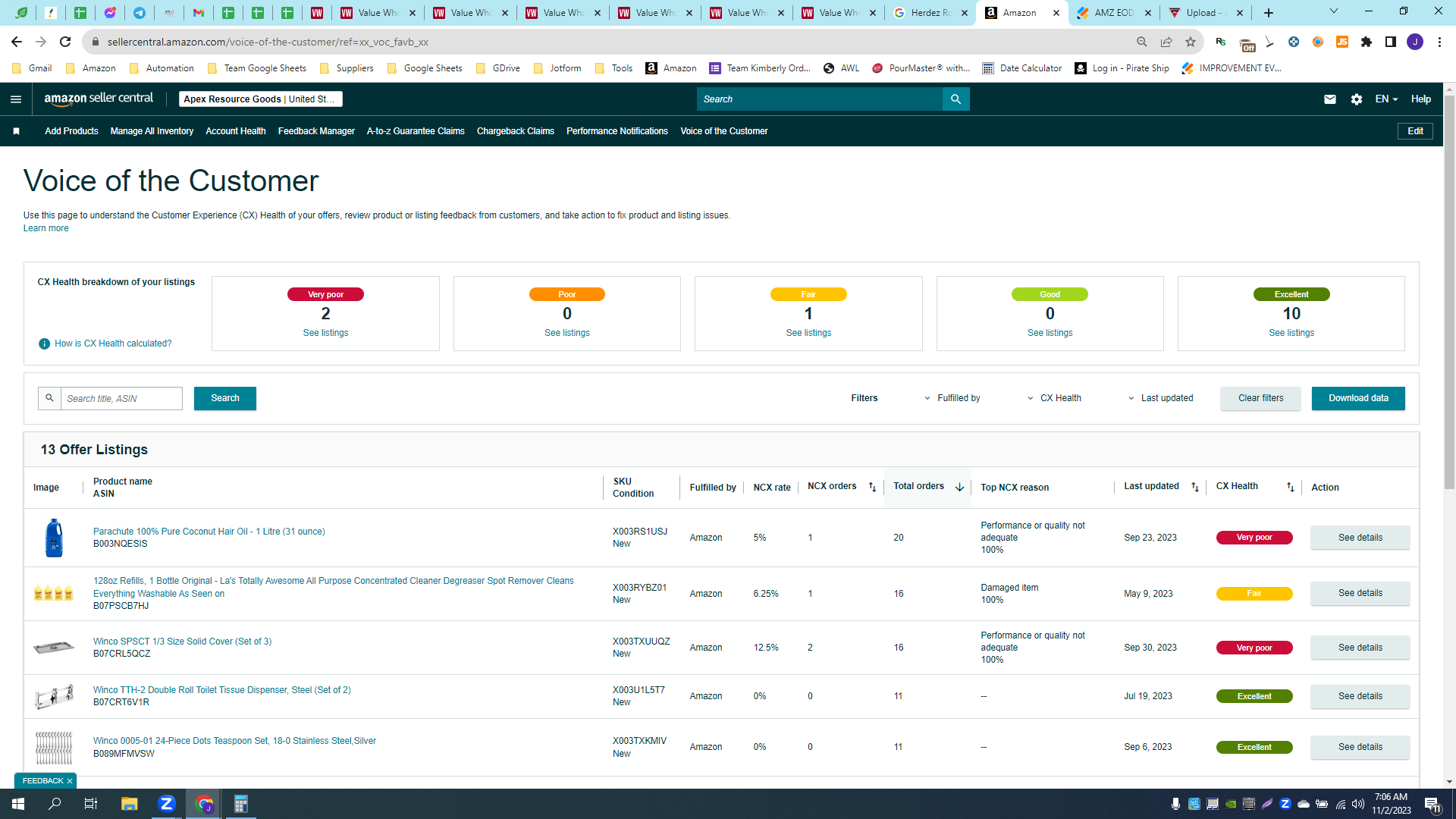Sort by the Last updated column arrows
1456x819 pixels.
pyautogui.click(x=1195, y=487)
